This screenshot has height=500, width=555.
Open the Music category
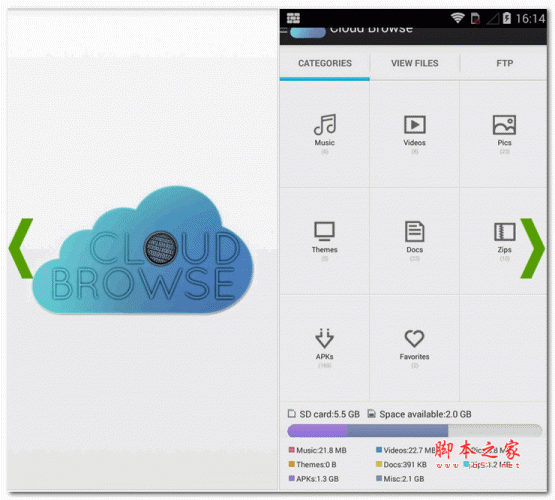325,134
